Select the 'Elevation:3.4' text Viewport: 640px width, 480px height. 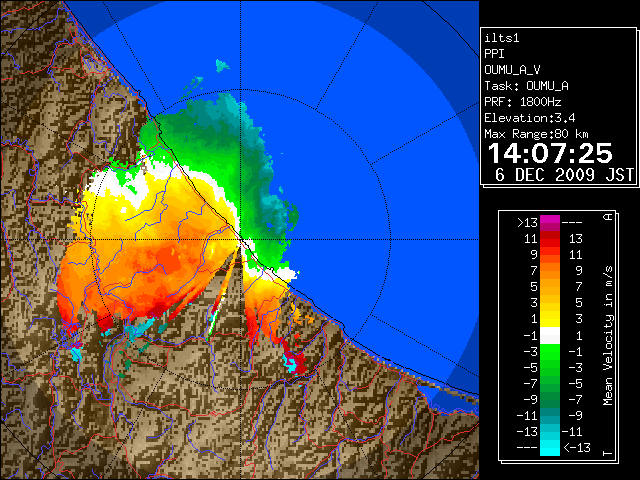coord(529,118)
